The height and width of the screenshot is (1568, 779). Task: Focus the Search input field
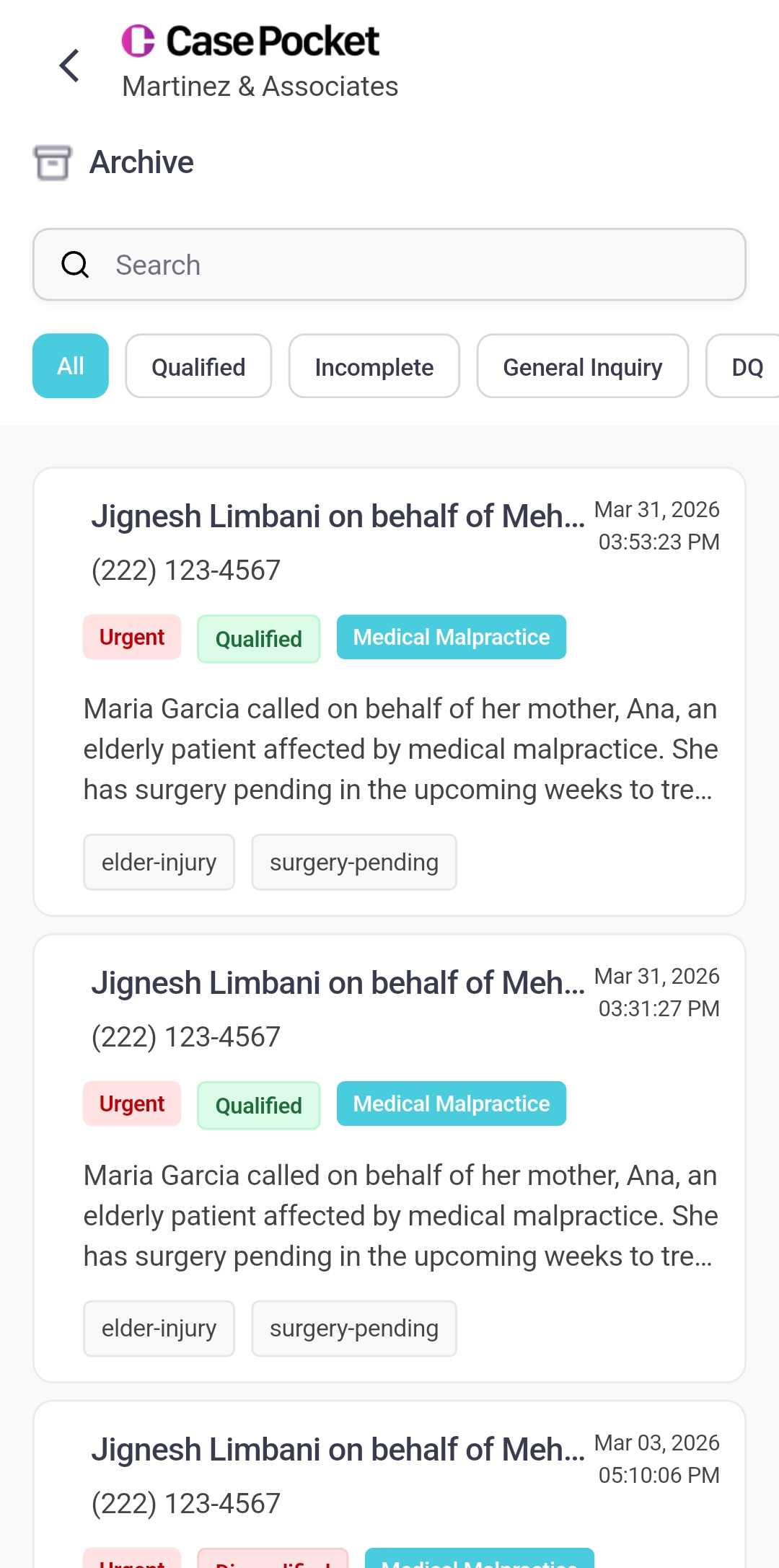389,265
